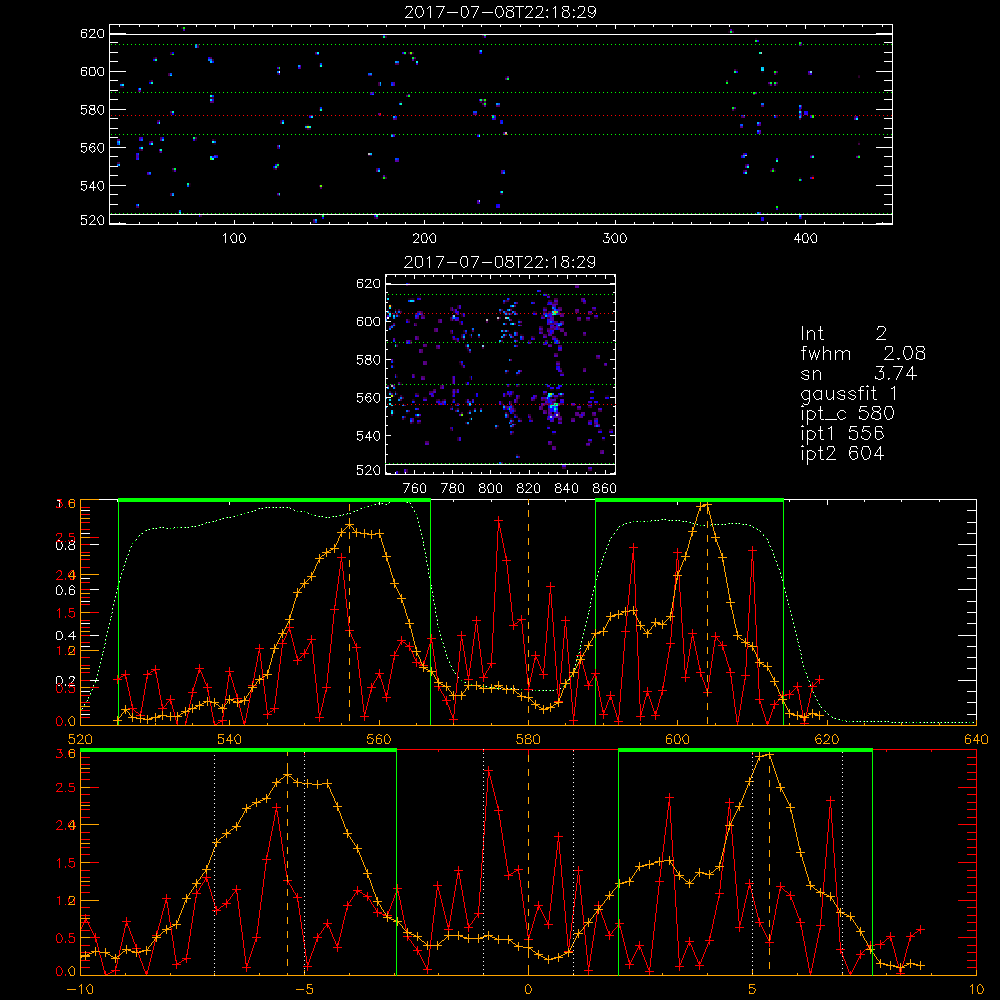Click x-axis label 300 of the wide image plot
This screenshot has height=1000, width=1000.
[x=615, y=239]
